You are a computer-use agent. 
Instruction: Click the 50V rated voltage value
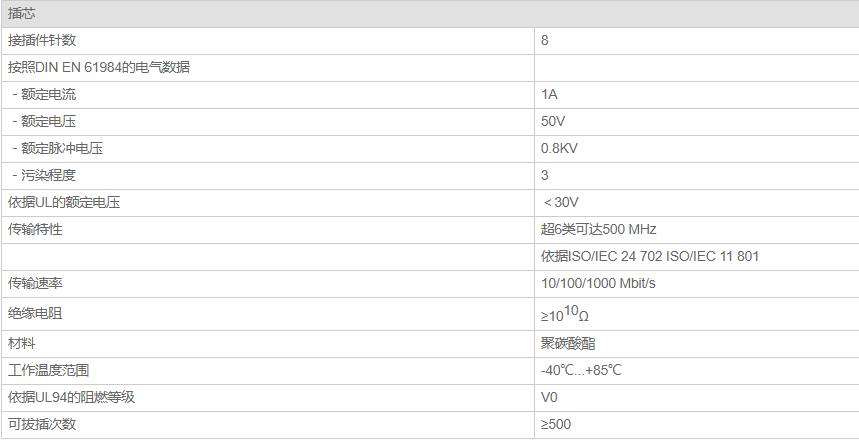pos(552,122)
